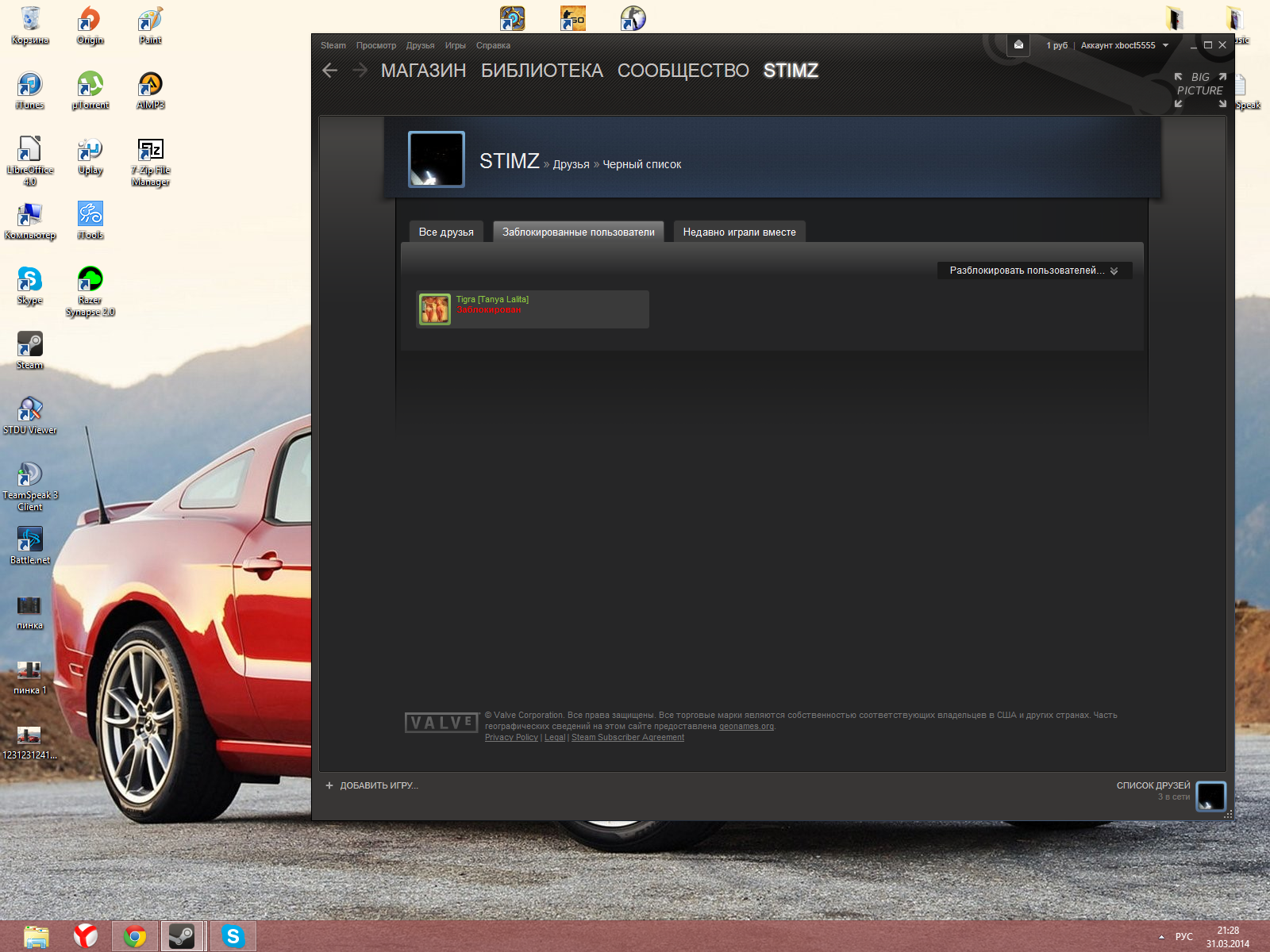Go to the СООБЩЕСТВО section
This screenshot has height=952, width=1270.
683,71
